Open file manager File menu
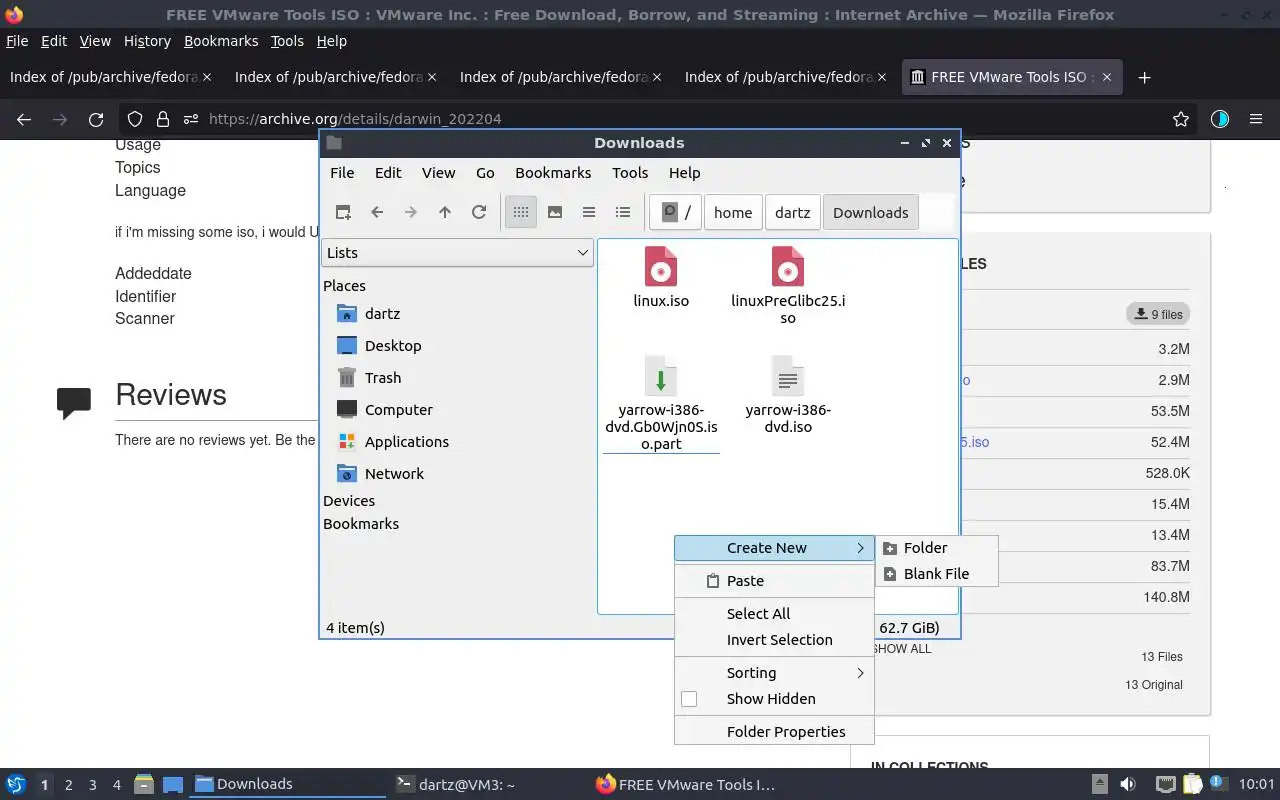Image resolution: width=1280 pixels, height=800 pixels. [342, 173]
